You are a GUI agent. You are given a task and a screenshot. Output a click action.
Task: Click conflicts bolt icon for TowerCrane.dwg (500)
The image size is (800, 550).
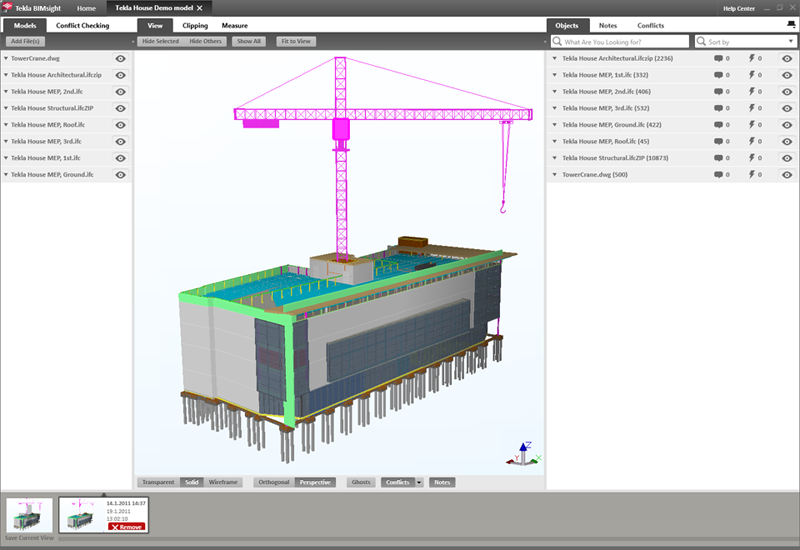click(752, 174)
